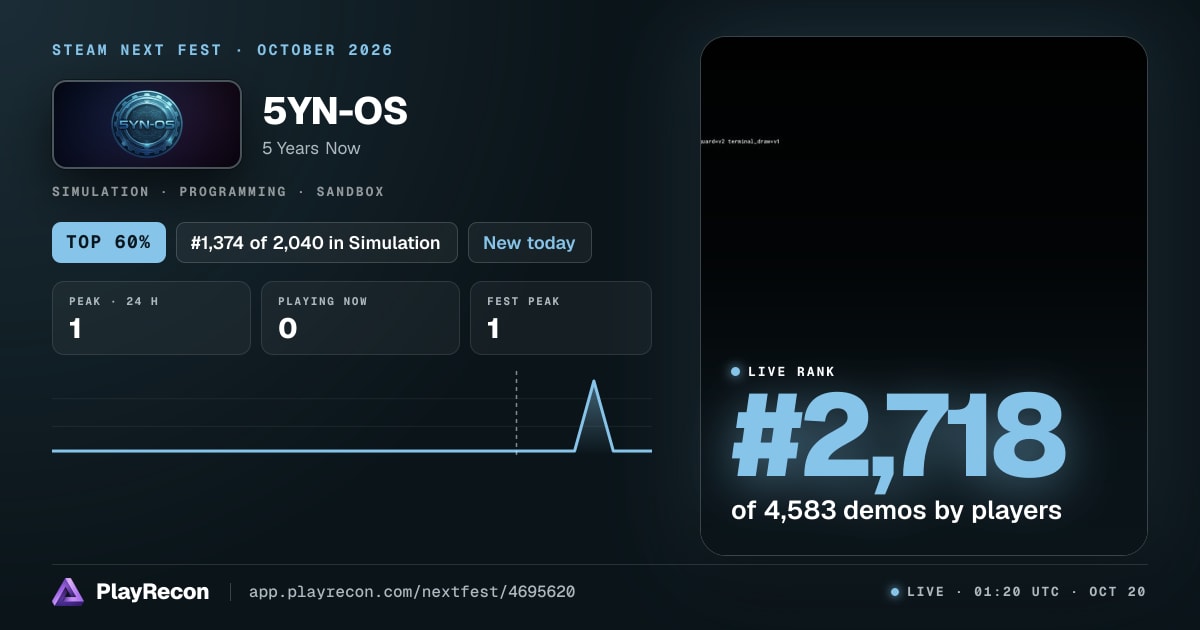The image size is (1200, 630).
Task: Click the of 4,583 demos by players text
Action: point(896,510)
